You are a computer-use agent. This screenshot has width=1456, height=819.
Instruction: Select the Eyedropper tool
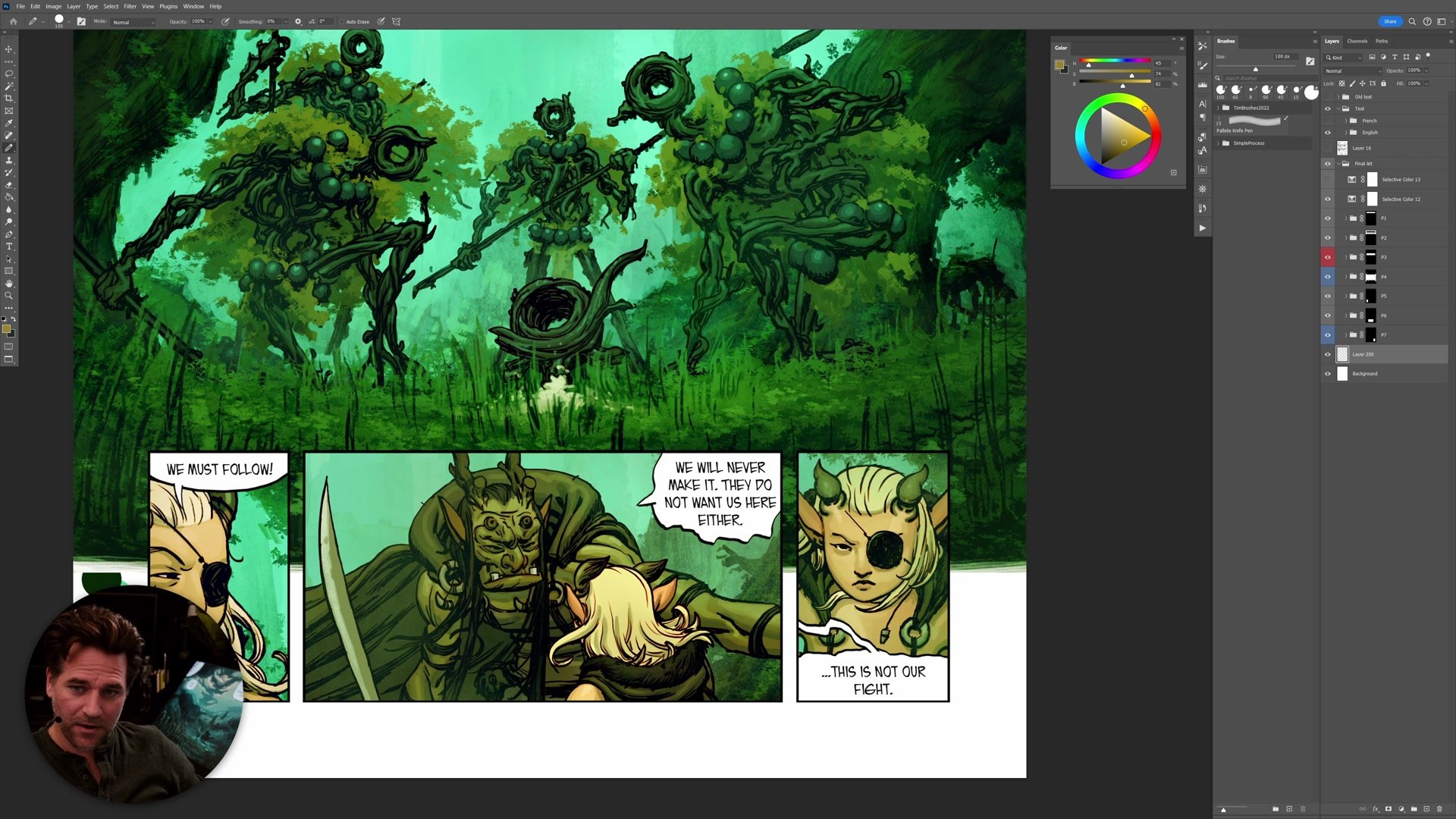(x=9, y=123)
